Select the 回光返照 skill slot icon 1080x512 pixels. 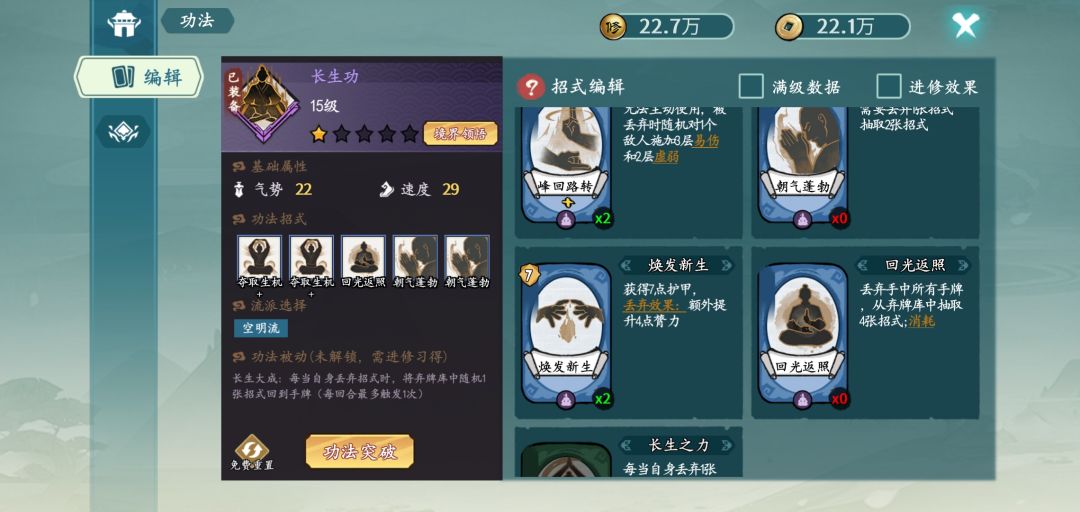click(x=363, y=256)
